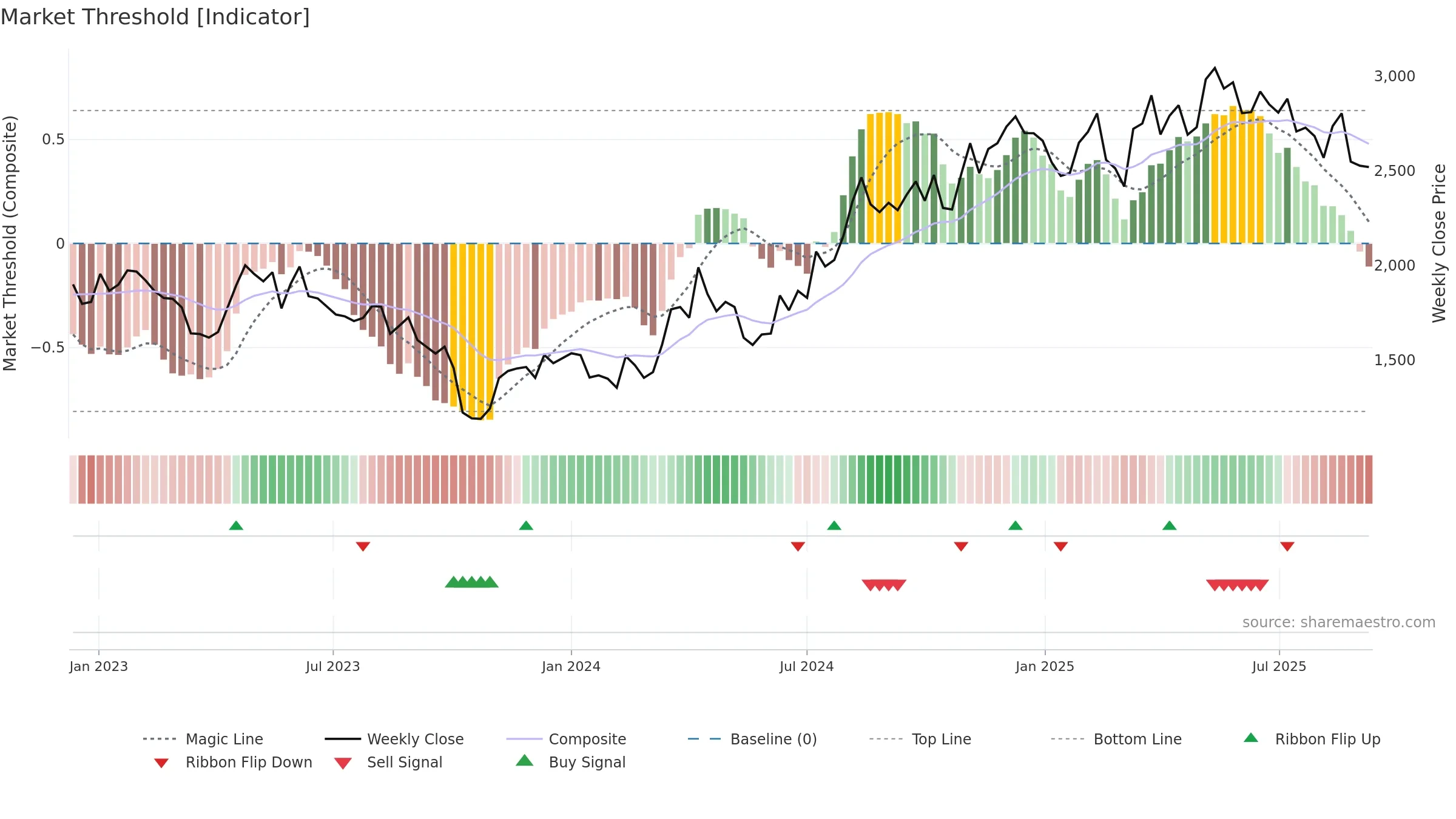Image resolution: width=1456 pixels, height=819 pixels.
Task: Click the −0.5 composite axis label
Action: coord(47,348)
